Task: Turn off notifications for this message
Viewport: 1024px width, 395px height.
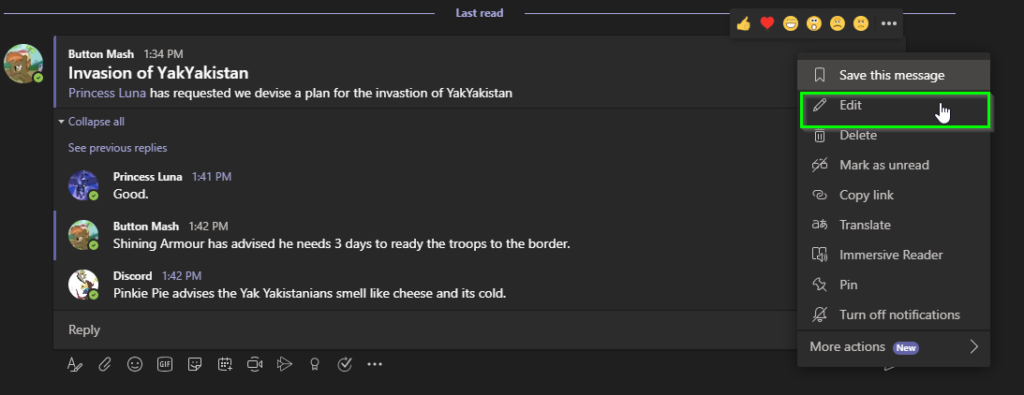Action: pos(893,315)
